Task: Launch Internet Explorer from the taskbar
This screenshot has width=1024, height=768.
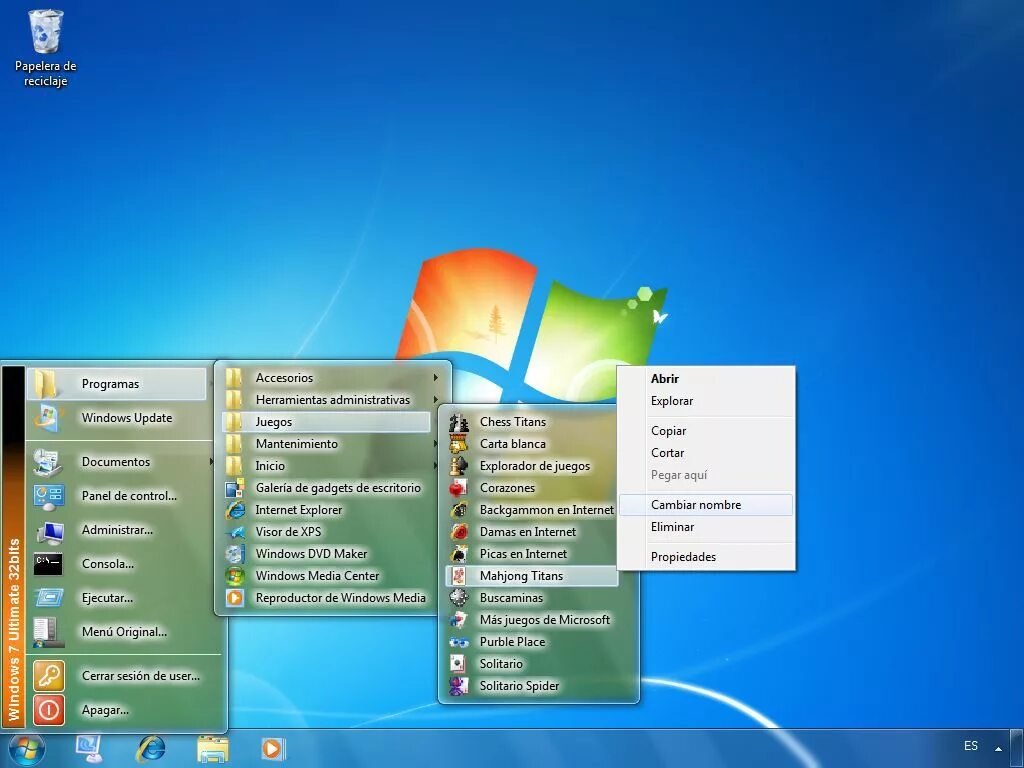Action: (150, 749)
